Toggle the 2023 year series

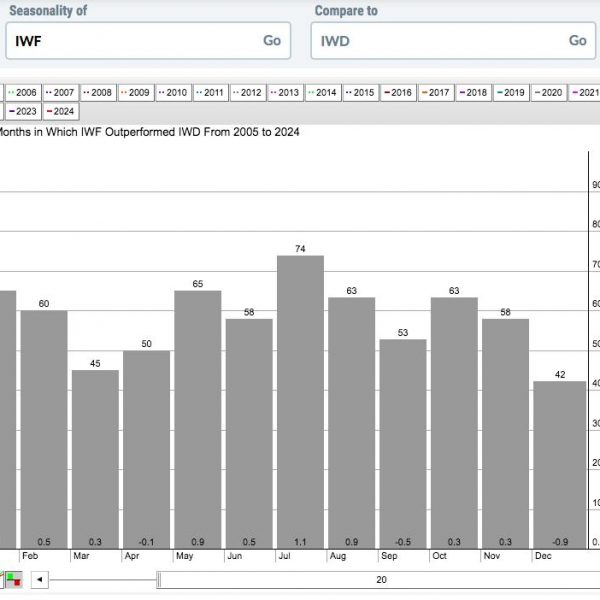[23, 111]
